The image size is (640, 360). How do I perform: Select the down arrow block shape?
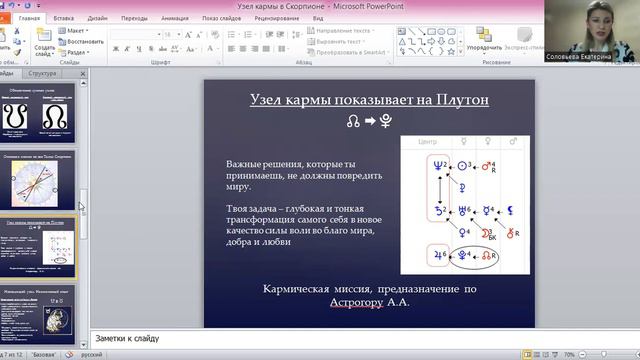[441, 42]
